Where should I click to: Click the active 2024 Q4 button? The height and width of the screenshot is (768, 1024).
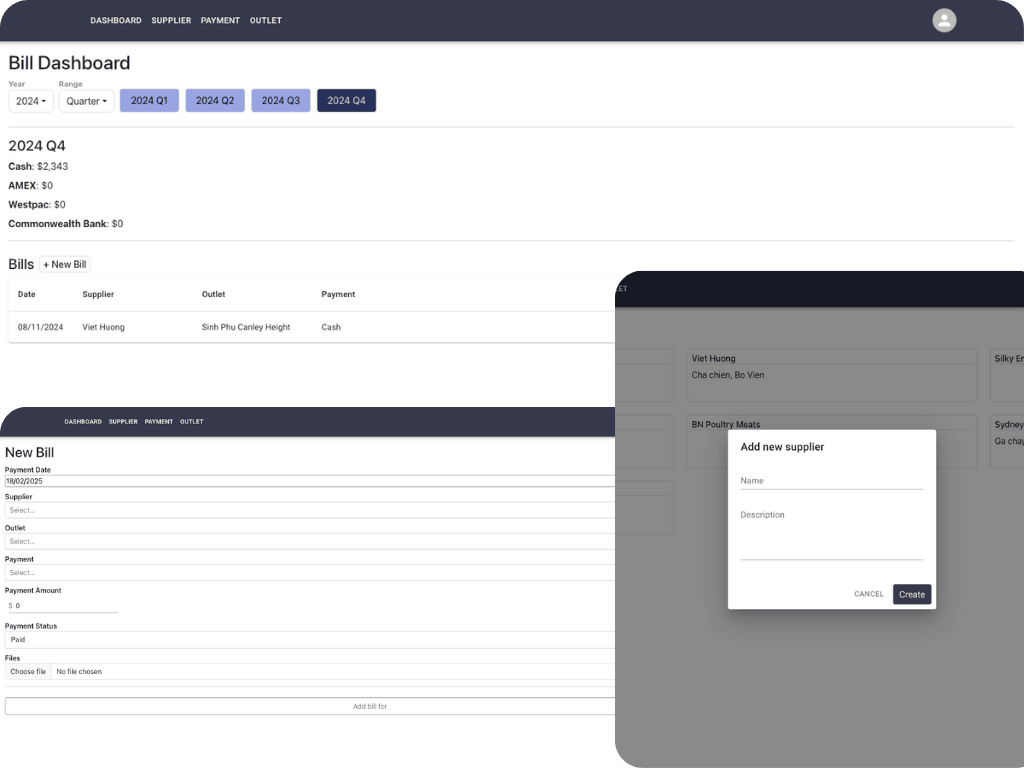(x=346, y=101)
